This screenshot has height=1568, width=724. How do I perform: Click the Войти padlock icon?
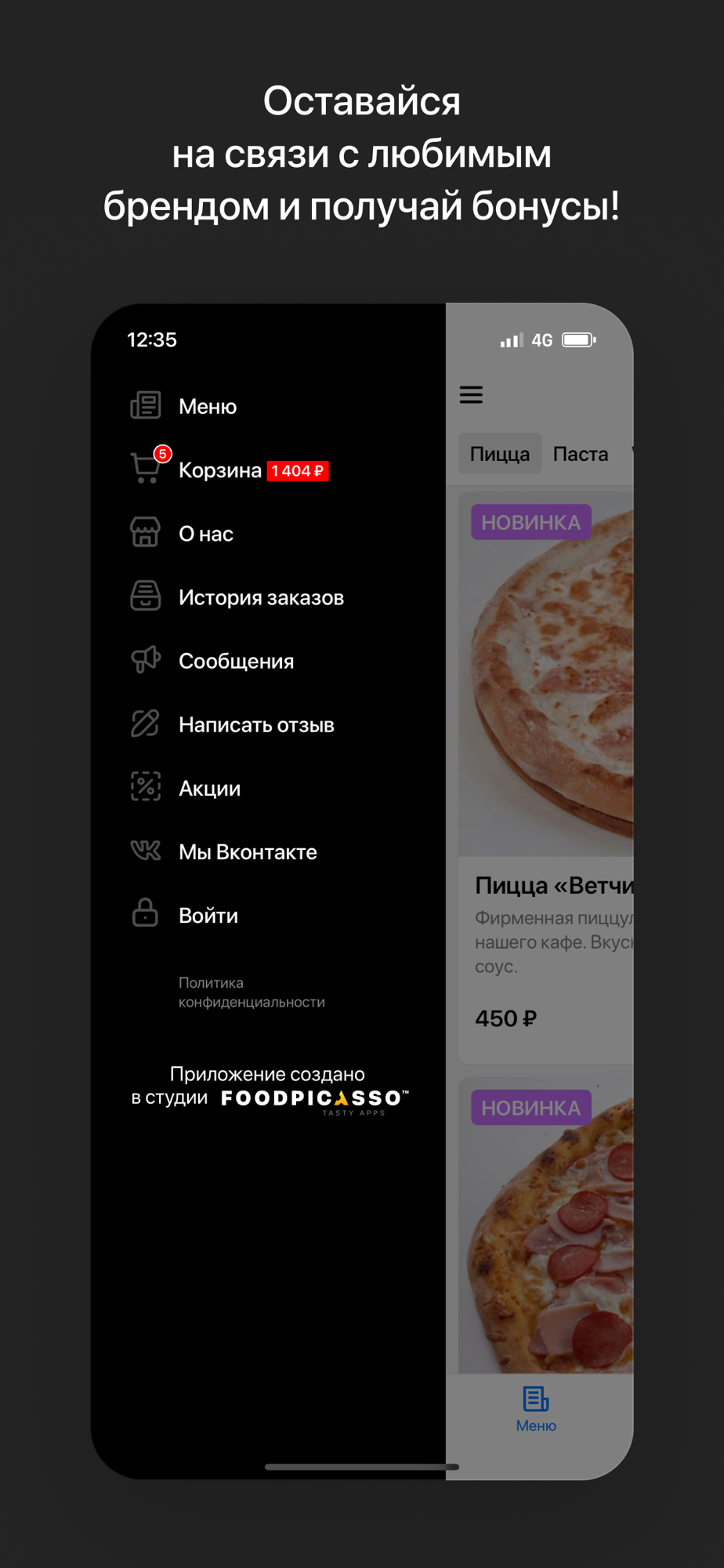pyautogui.click(x=146, y=914)
